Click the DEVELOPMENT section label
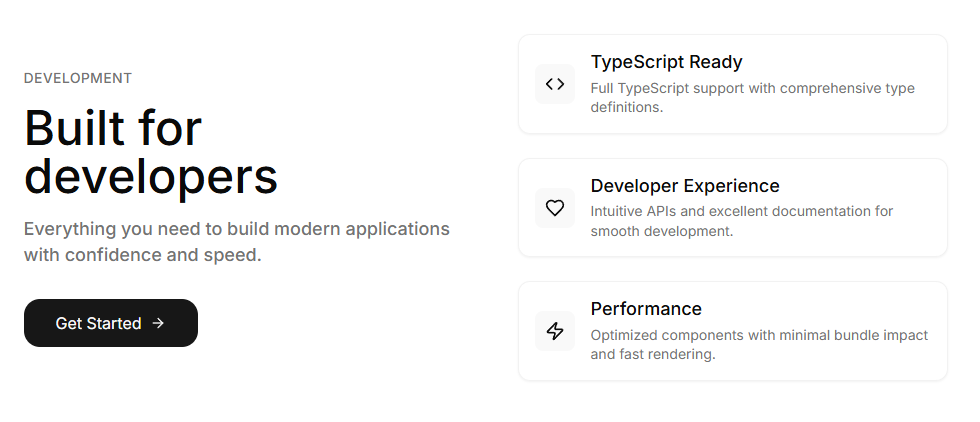This screenshot has width=980, height=422. tap(78, 78)
